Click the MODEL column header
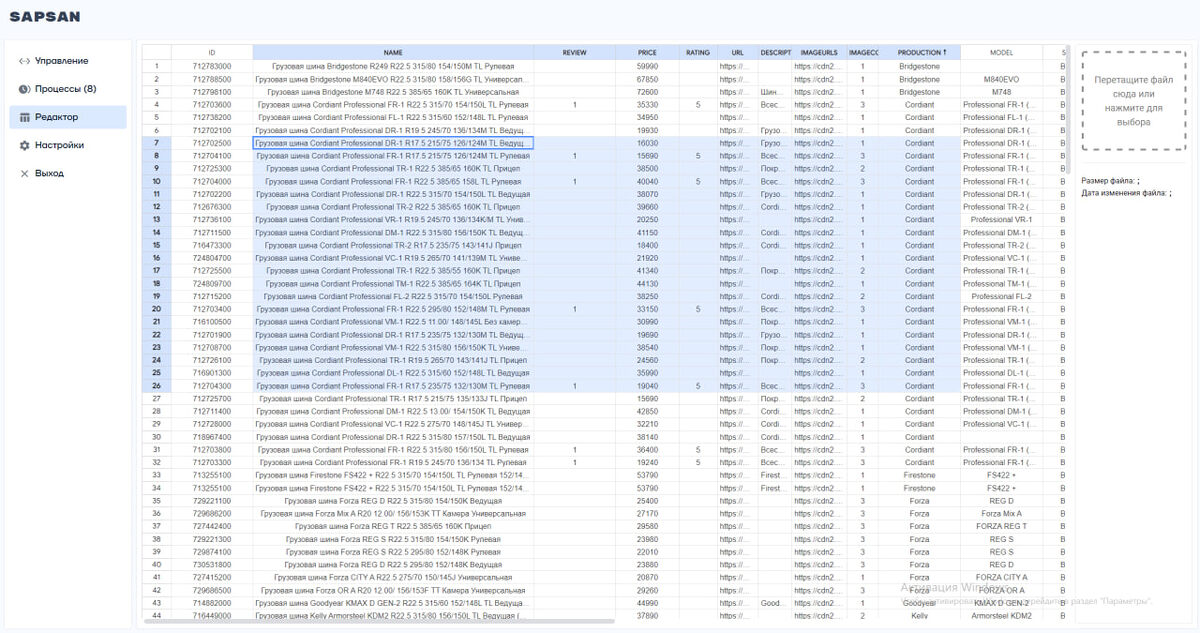Viewport: 1200px width, 633px height. click(x=1001, y=52)
